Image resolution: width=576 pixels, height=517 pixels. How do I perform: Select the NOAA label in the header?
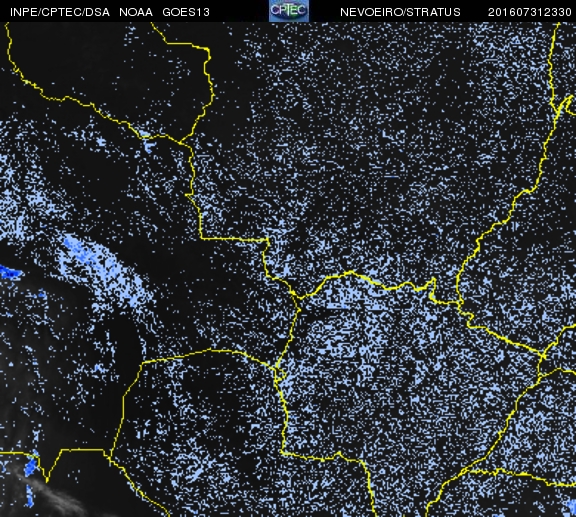(136, 12)
